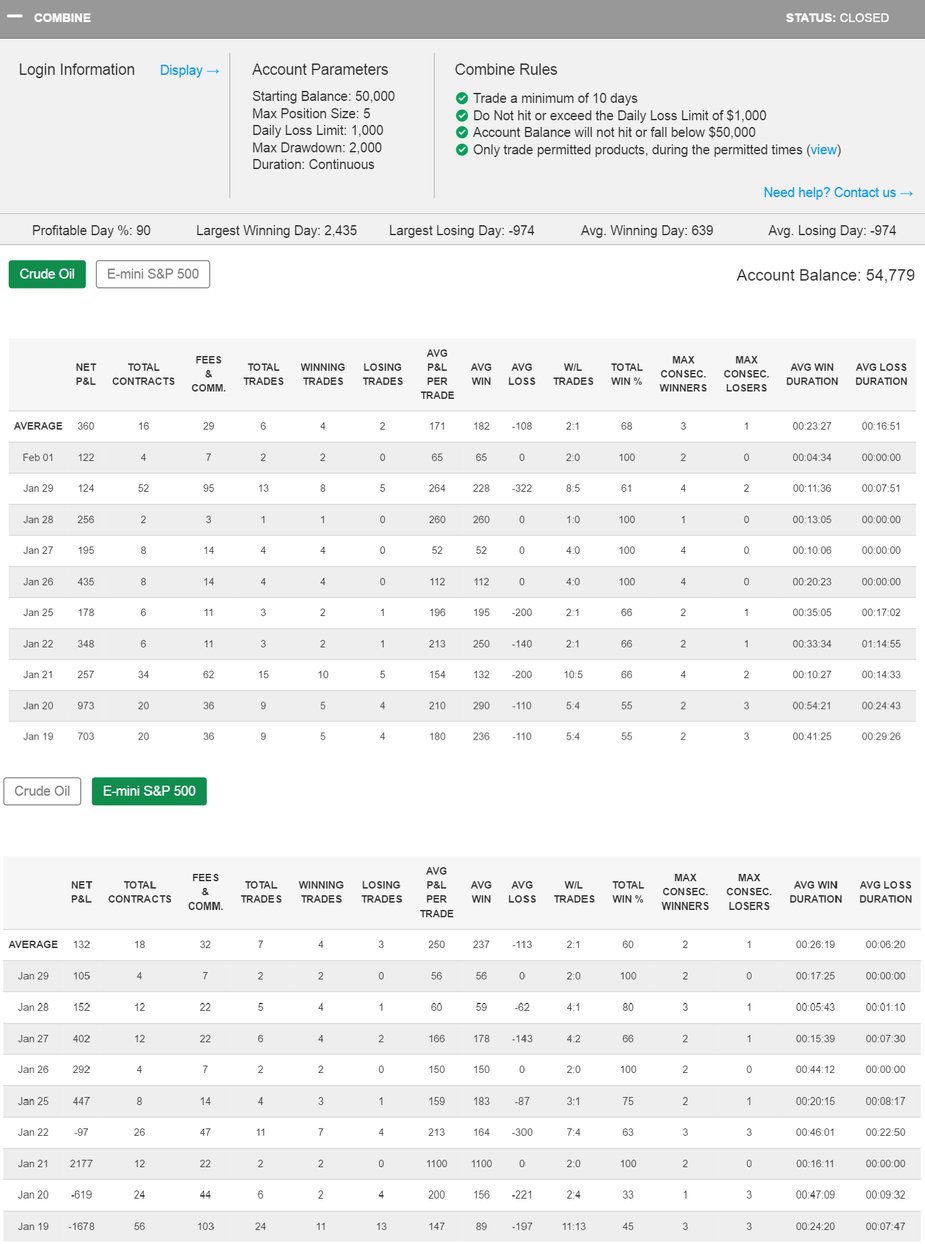Click green check beside minimum 10 days rule

[x=462, y=98]
